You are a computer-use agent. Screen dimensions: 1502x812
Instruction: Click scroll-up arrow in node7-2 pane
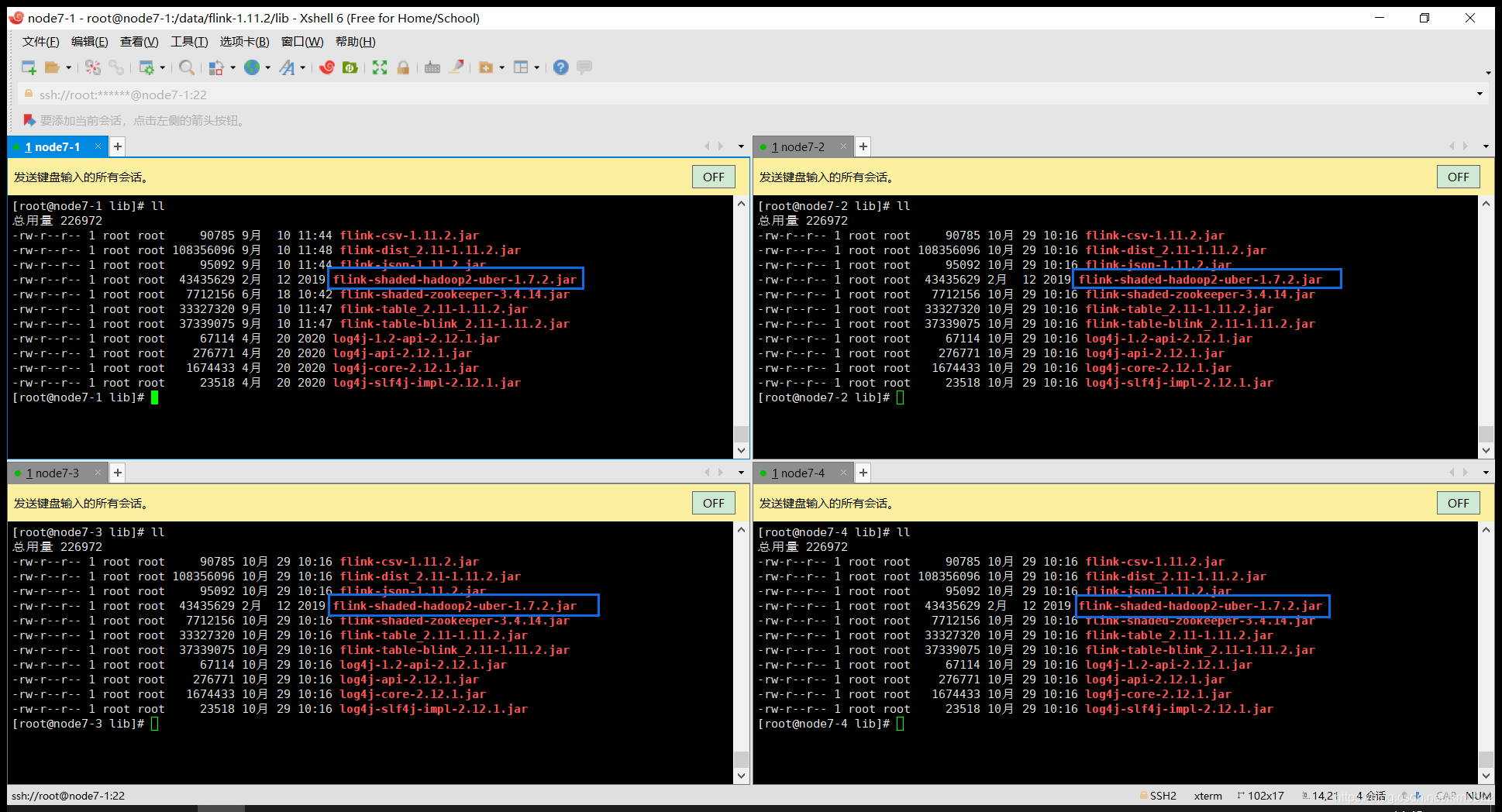coord(1486,204)
